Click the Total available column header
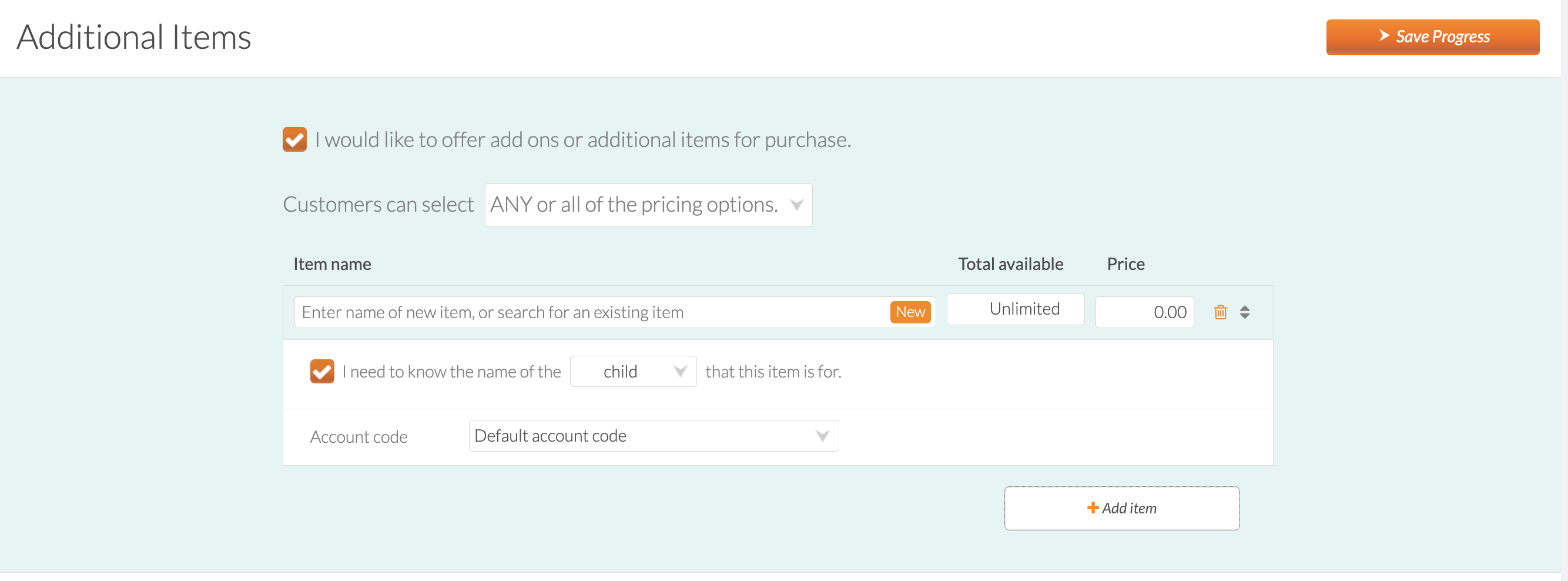The width and height of the screenshot is (1568, 581). click(1010, 264)
